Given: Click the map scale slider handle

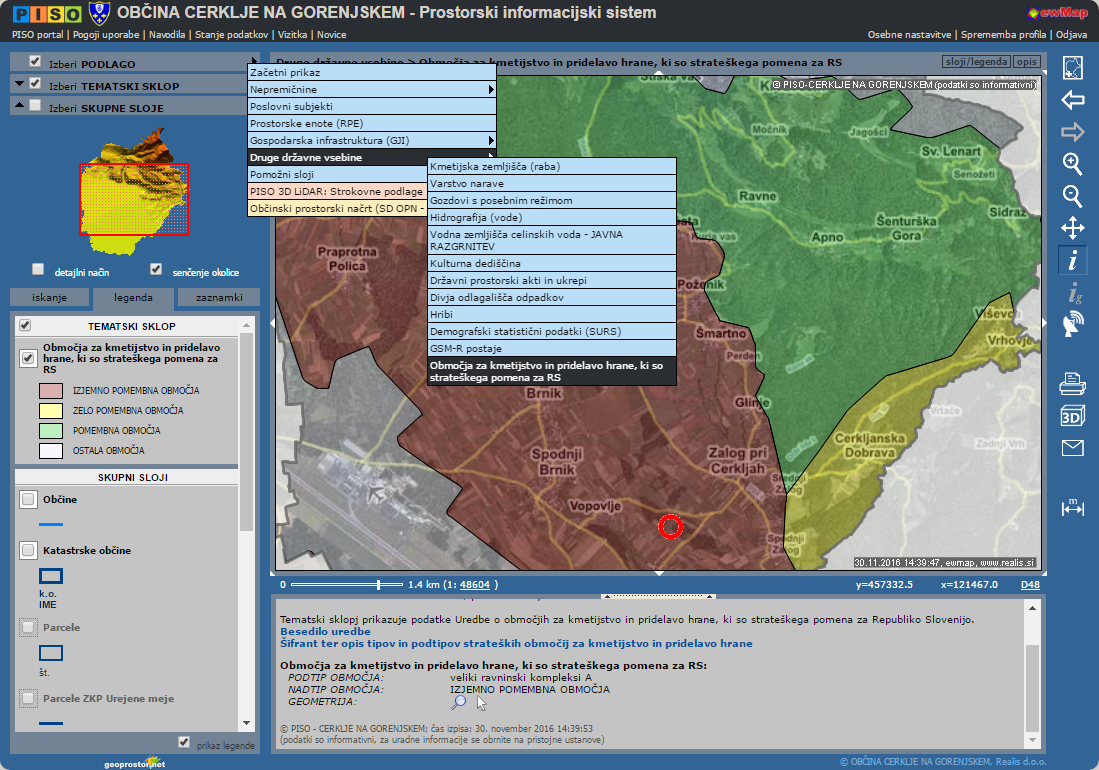Looking at the screenshot, I should click(x=378, y=584).
